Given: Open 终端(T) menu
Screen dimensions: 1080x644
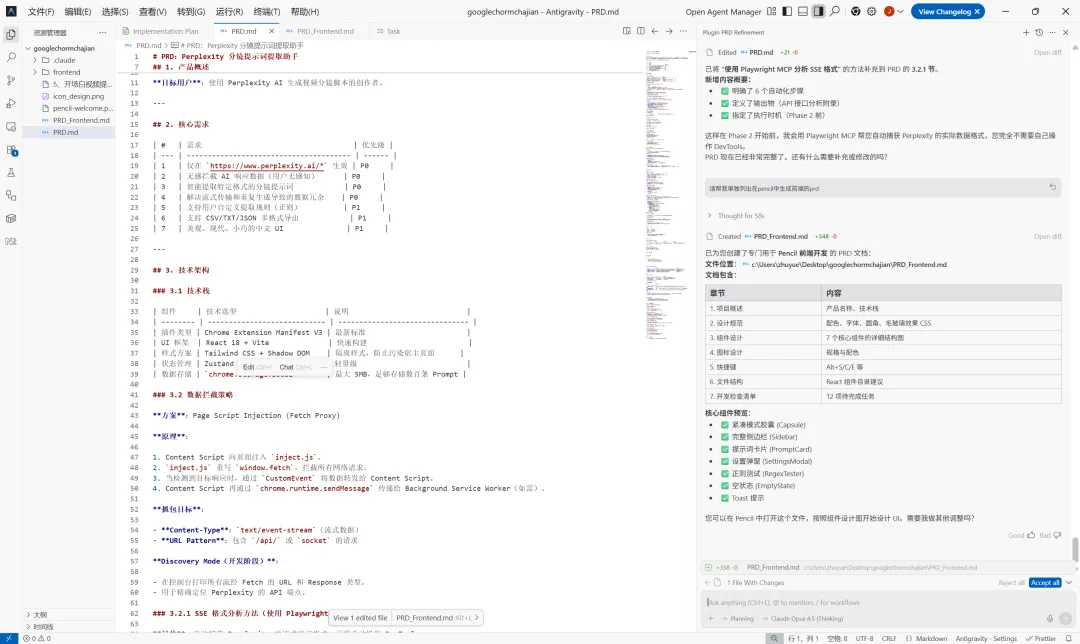Looking at the screenshot, I should tap(267, 12).
